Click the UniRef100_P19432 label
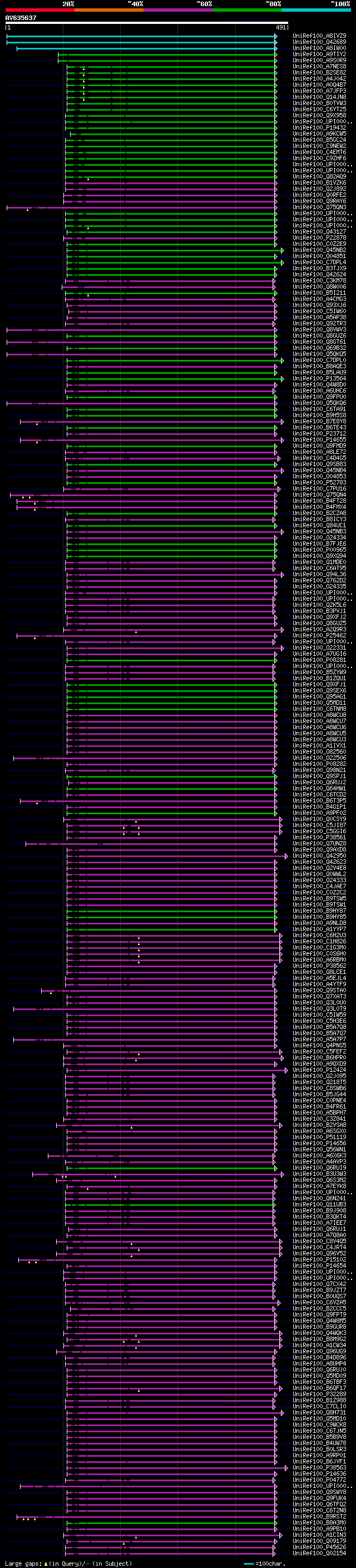Viewport: 356px width, 1568px height. click(319, 128)
